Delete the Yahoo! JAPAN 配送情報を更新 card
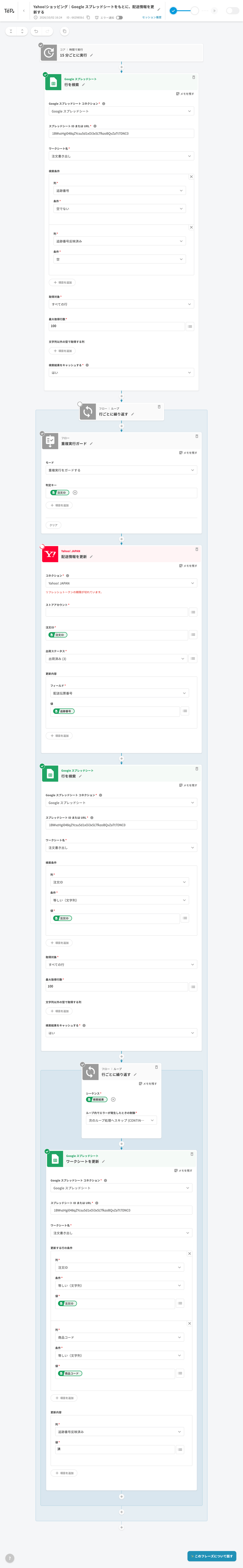This screenshot has height=1568, width=243. [x=197, y=549]
